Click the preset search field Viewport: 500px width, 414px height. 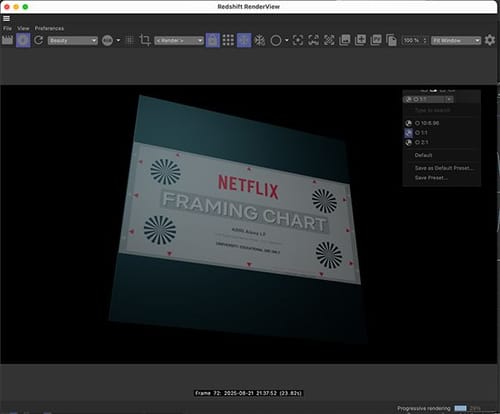pyautogui.click(x=433, y=110)
